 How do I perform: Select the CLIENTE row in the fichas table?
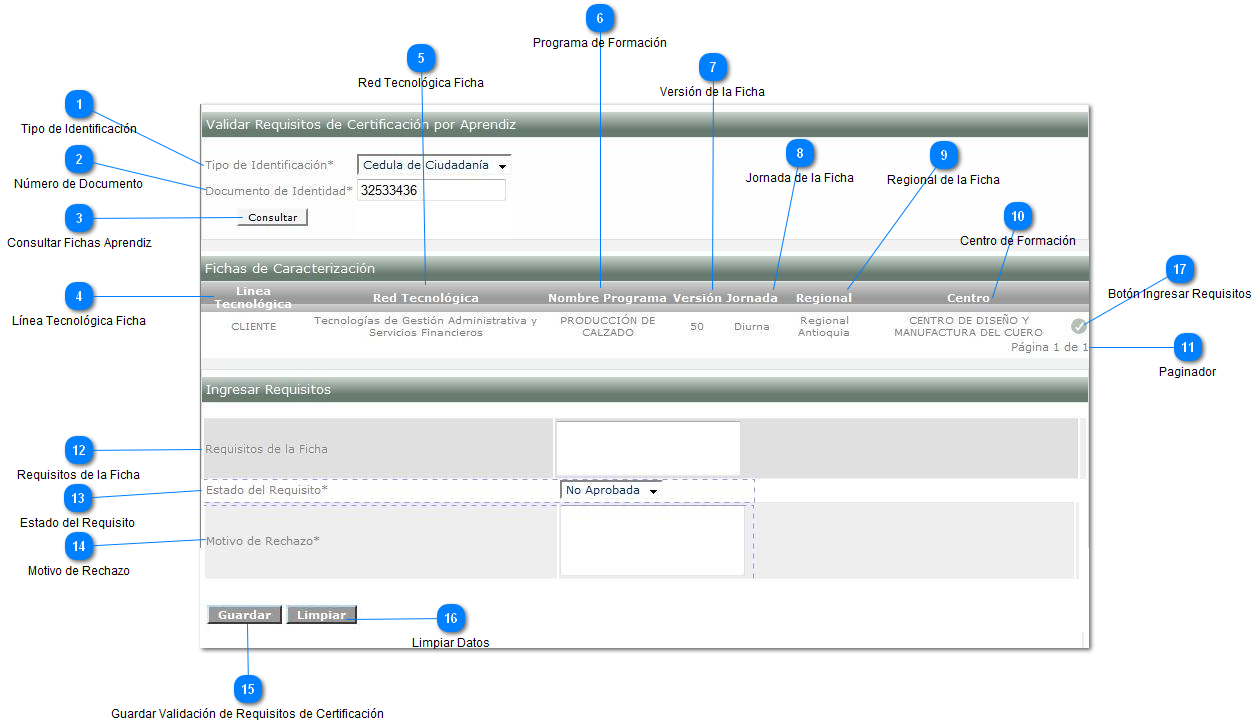tap(254, 327)
